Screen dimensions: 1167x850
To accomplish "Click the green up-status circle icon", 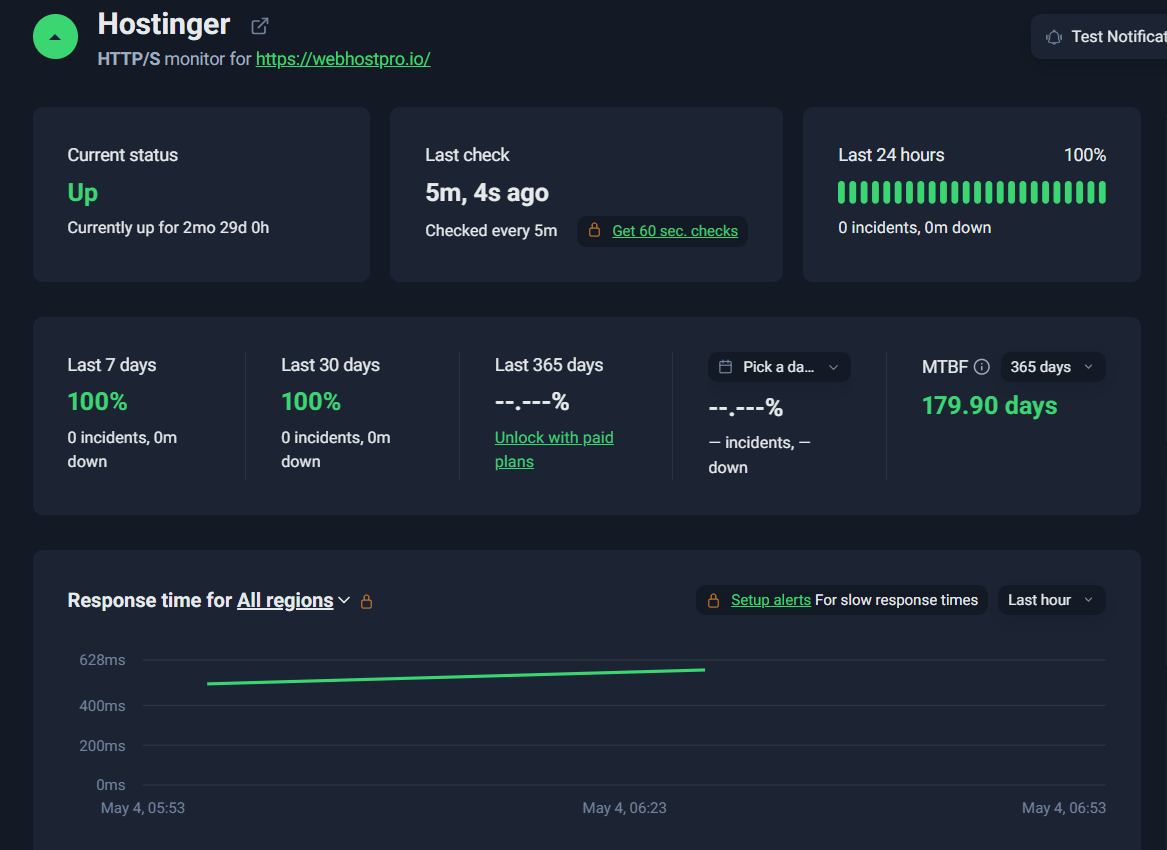I will 55,36.
